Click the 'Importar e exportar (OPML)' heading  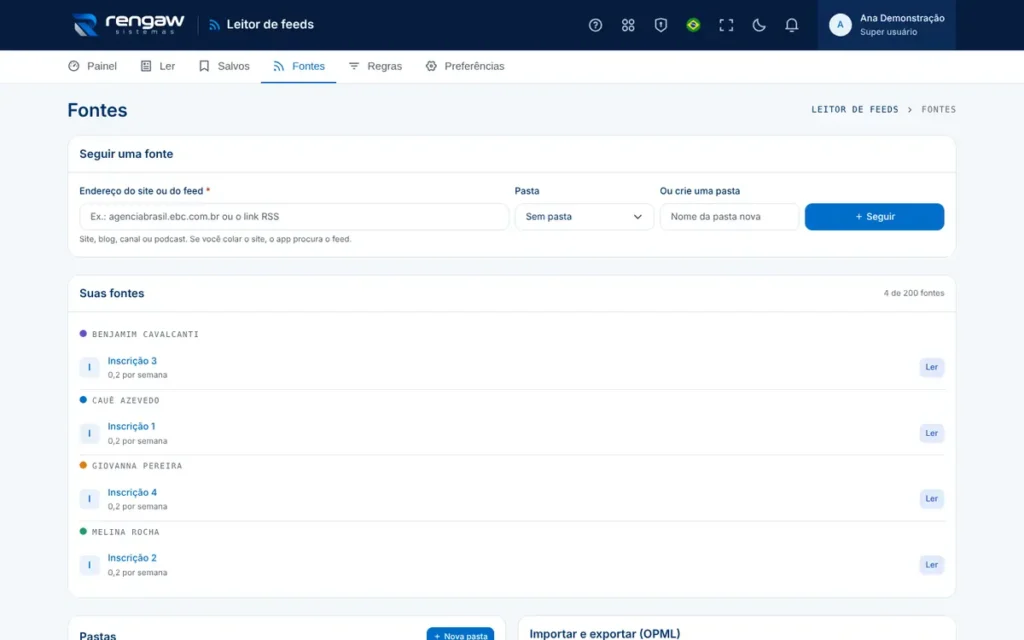point(605,633)
